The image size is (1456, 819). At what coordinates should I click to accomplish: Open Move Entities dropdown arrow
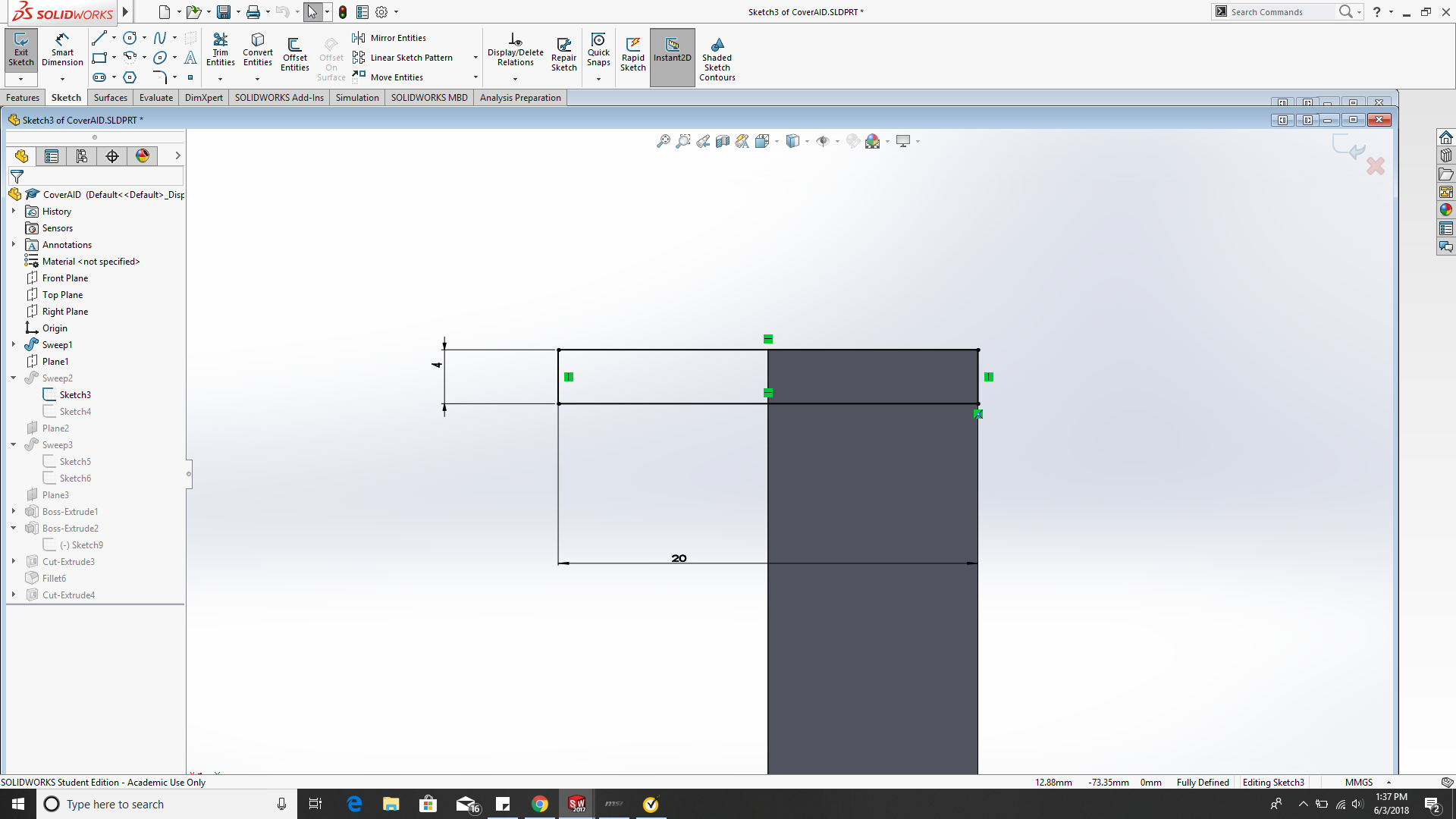click(475, 77)
